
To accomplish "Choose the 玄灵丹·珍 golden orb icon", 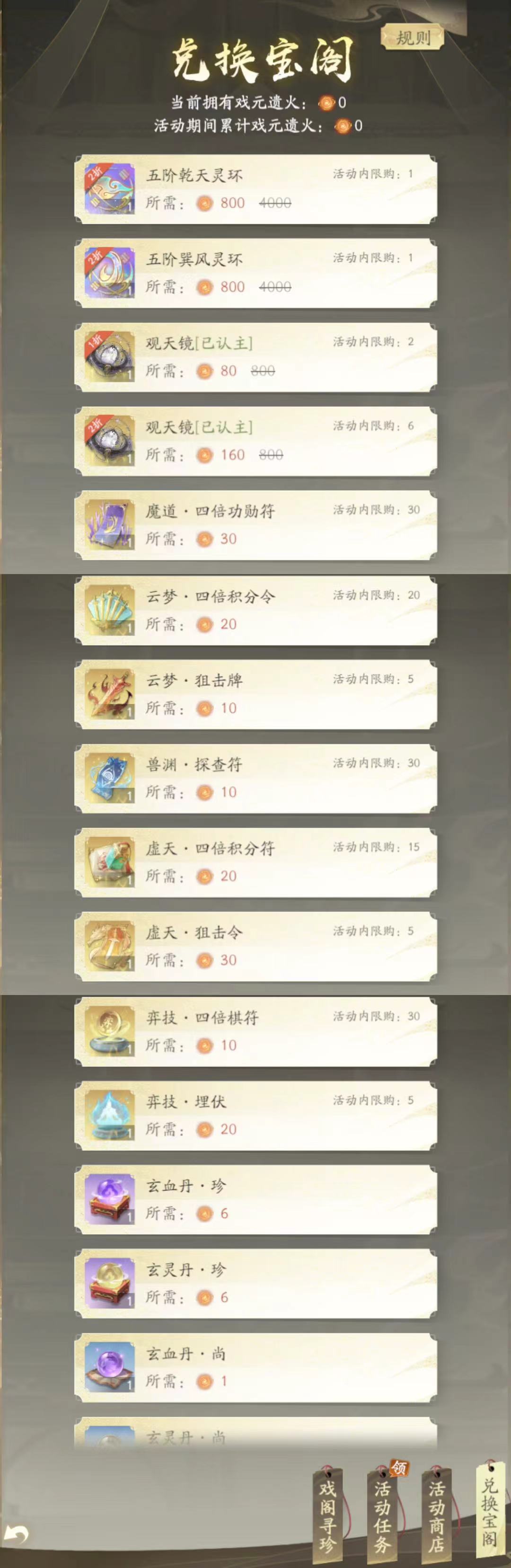I will click(109, 1283).
